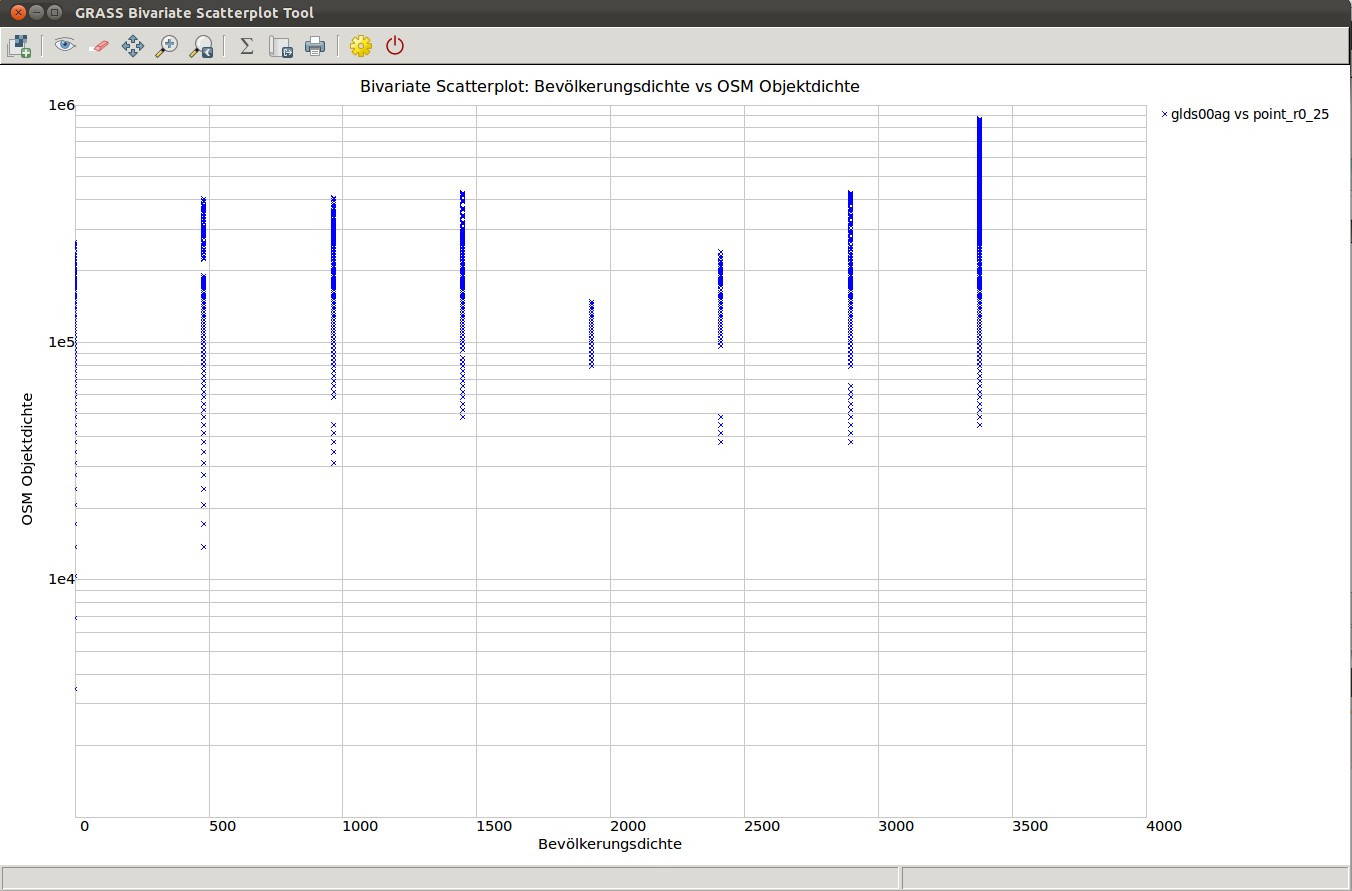Image resolution: width=1352 pixels, height=891 pixels.
Task: Click the right status bar field
Action: coord(1123,877)
